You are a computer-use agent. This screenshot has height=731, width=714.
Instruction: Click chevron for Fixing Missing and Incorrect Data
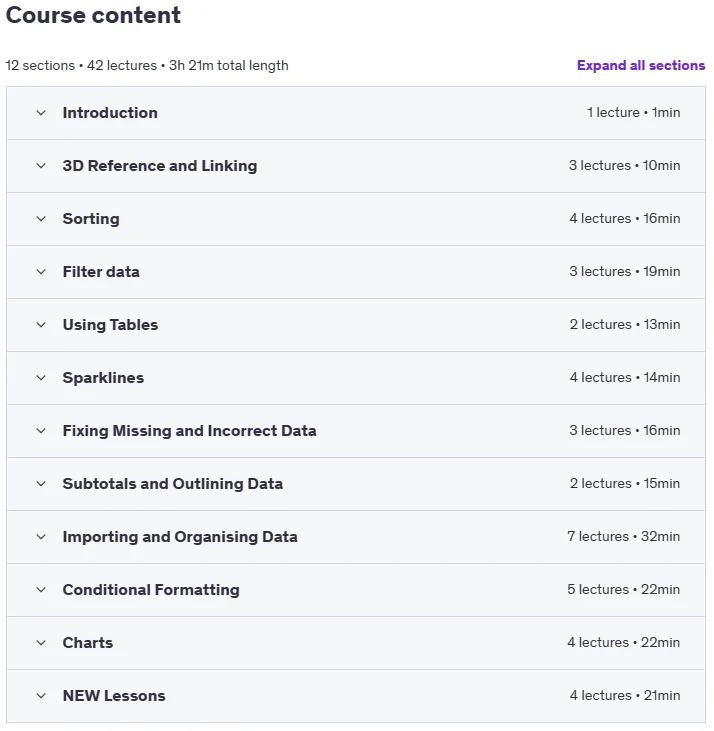tap(41, 431)
